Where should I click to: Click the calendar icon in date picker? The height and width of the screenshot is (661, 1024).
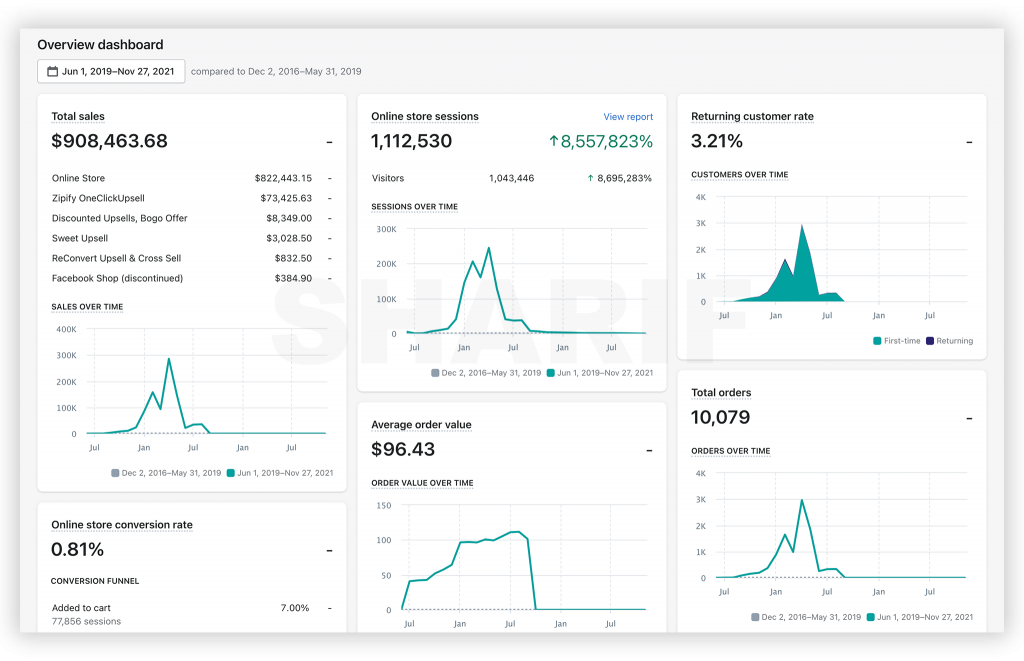tap(52, 71)
